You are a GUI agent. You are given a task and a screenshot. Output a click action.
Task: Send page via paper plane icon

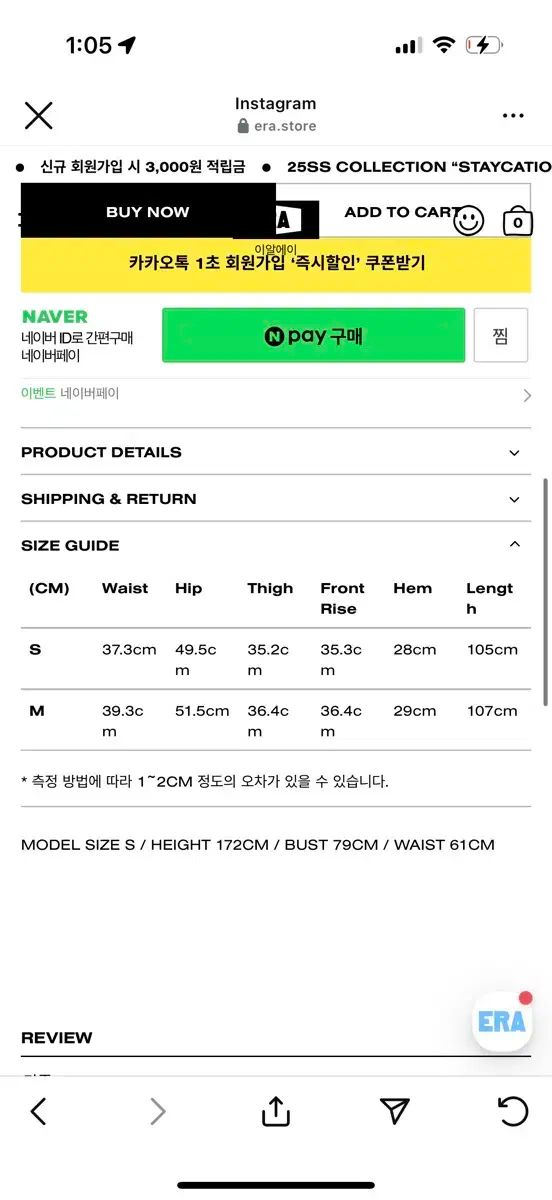click(395, 1110)
